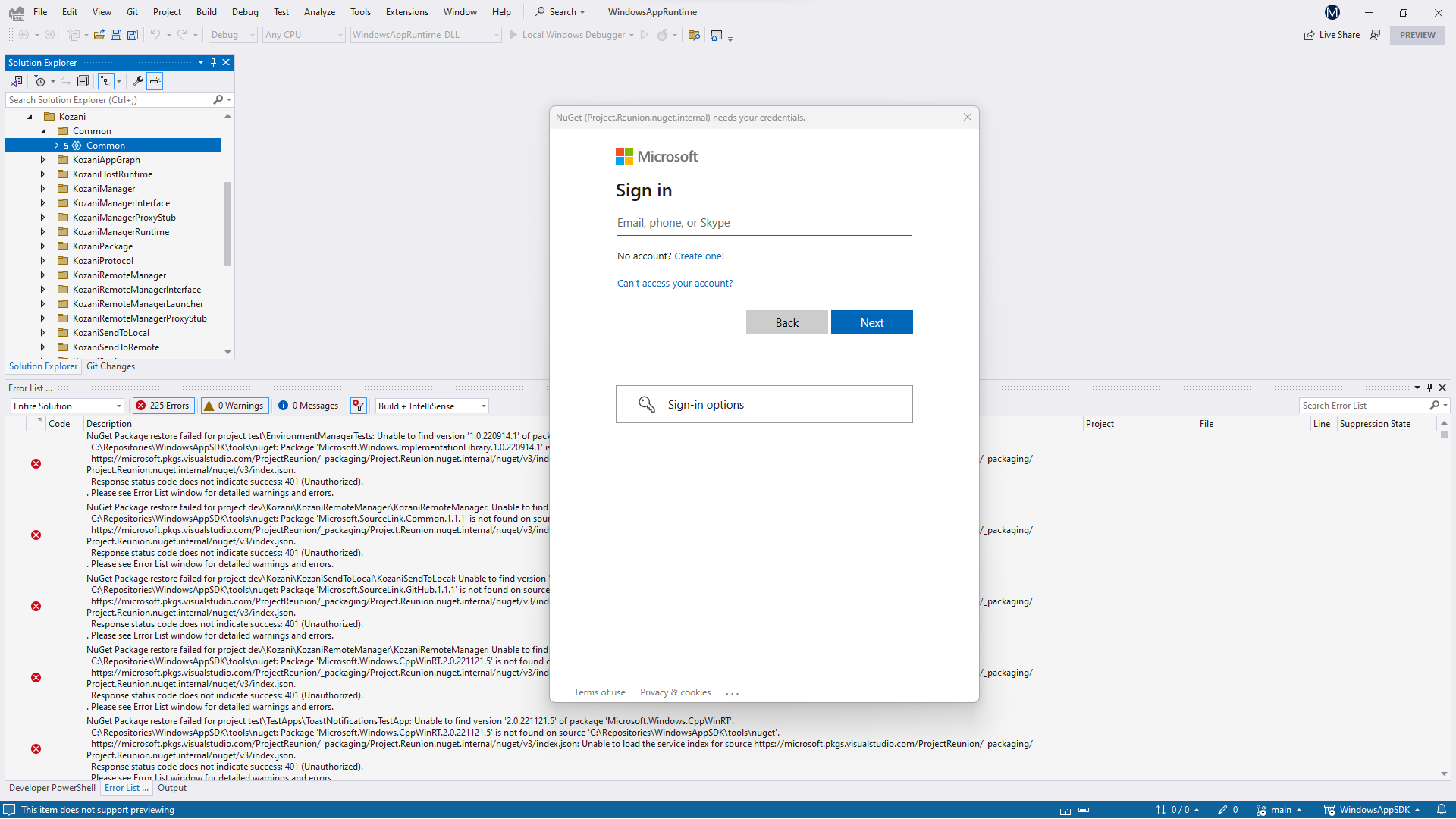Toggle the 0 Messages filter
Image resolution: width=1456 pixels, height=819 pixels.
click(309, 406)
